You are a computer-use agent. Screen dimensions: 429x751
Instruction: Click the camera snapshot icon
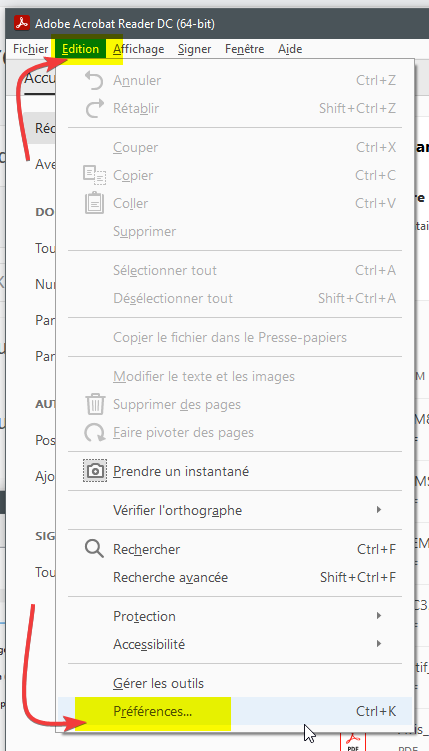pos(95,471)
